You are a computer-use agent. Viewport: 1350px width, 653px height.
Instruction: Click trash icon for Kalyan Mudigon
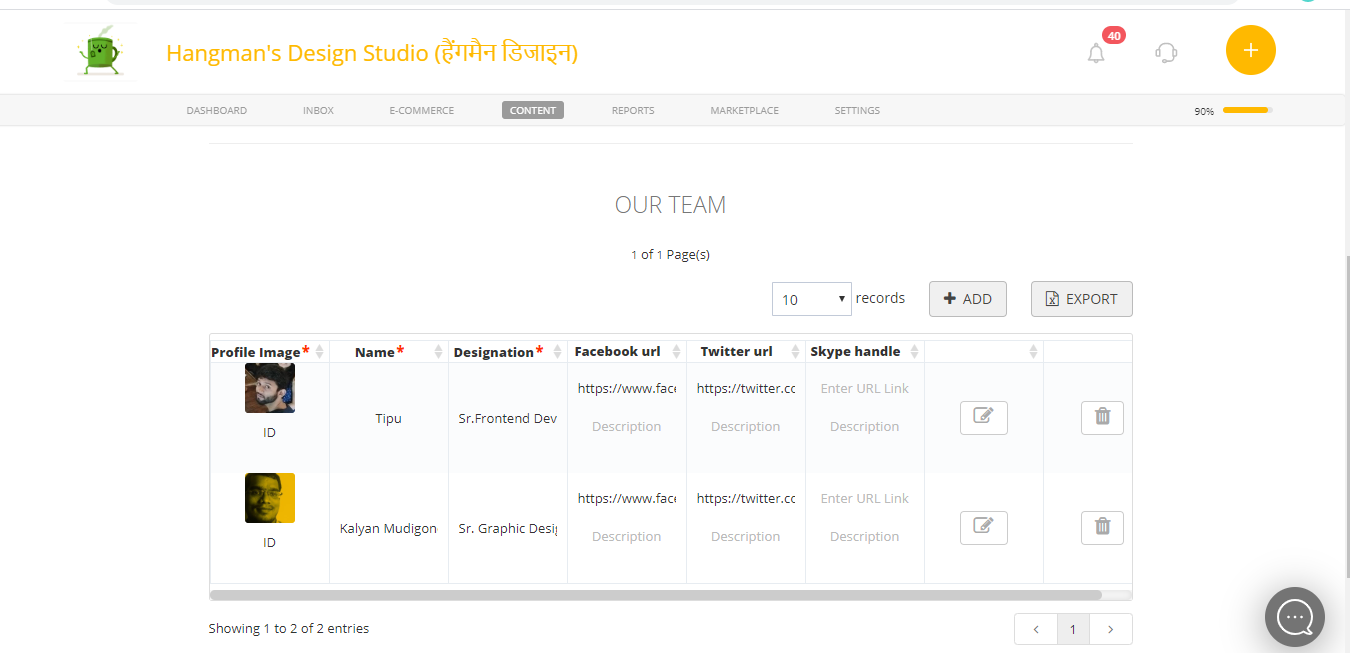coord(1102,527)
